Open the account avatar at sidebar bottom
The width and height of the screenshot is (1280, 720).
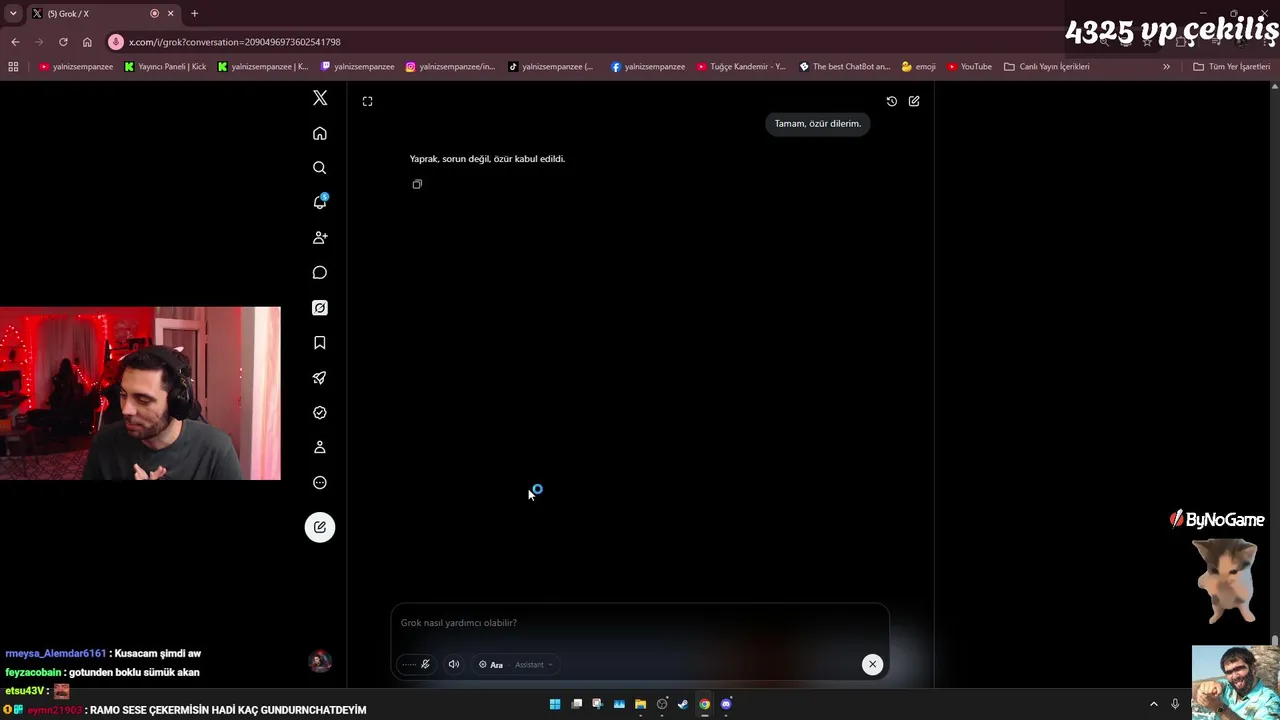pyautogui.click(x=320, y=661)
